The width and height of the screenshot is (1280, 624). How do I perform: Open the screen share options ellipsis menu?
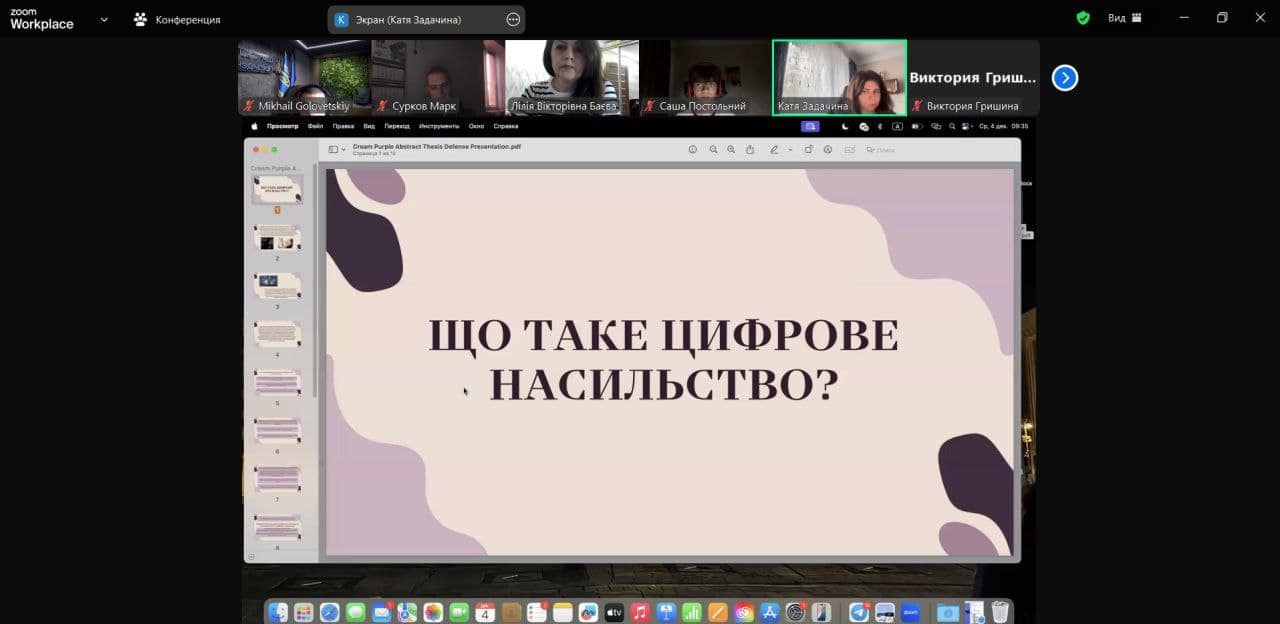(x=513, y=19)
